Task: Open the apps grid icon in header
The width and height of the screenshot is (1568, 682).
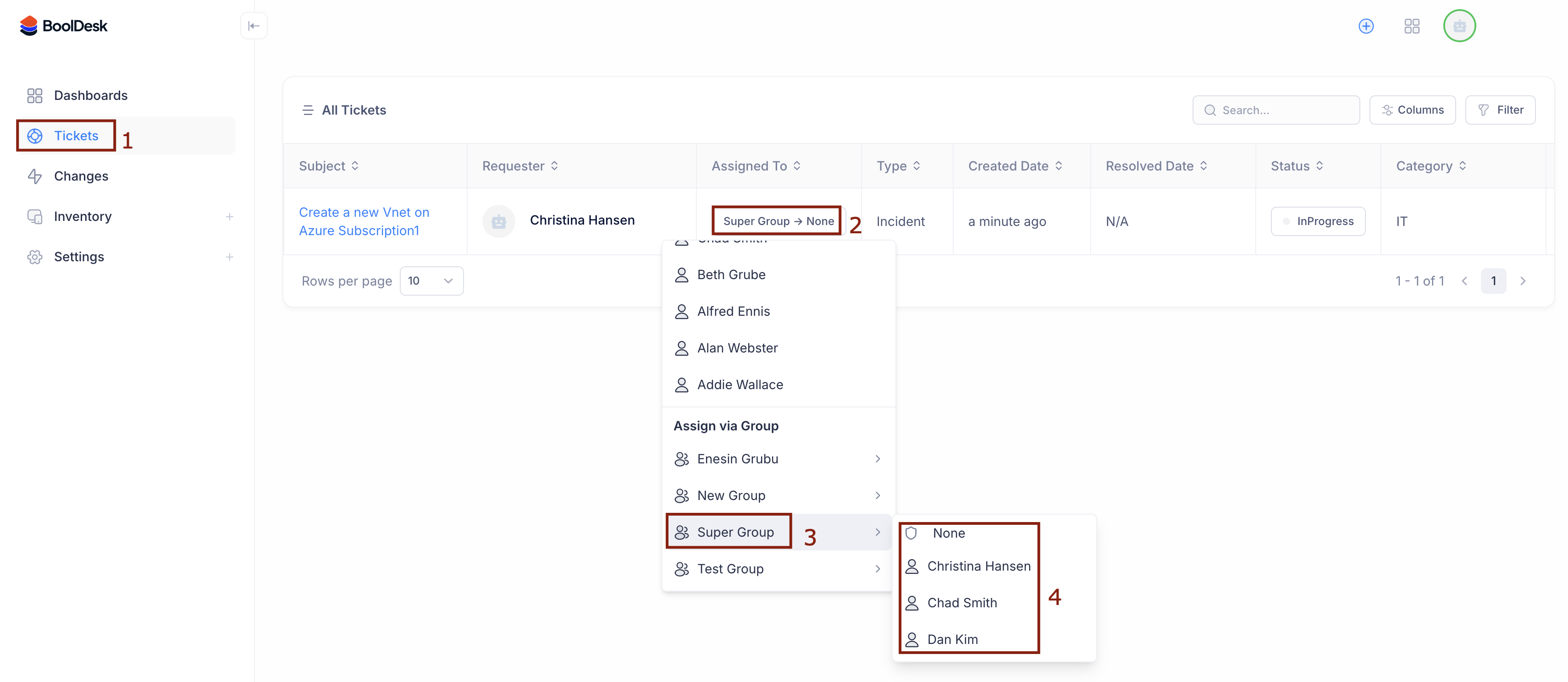Action: 1412,26
